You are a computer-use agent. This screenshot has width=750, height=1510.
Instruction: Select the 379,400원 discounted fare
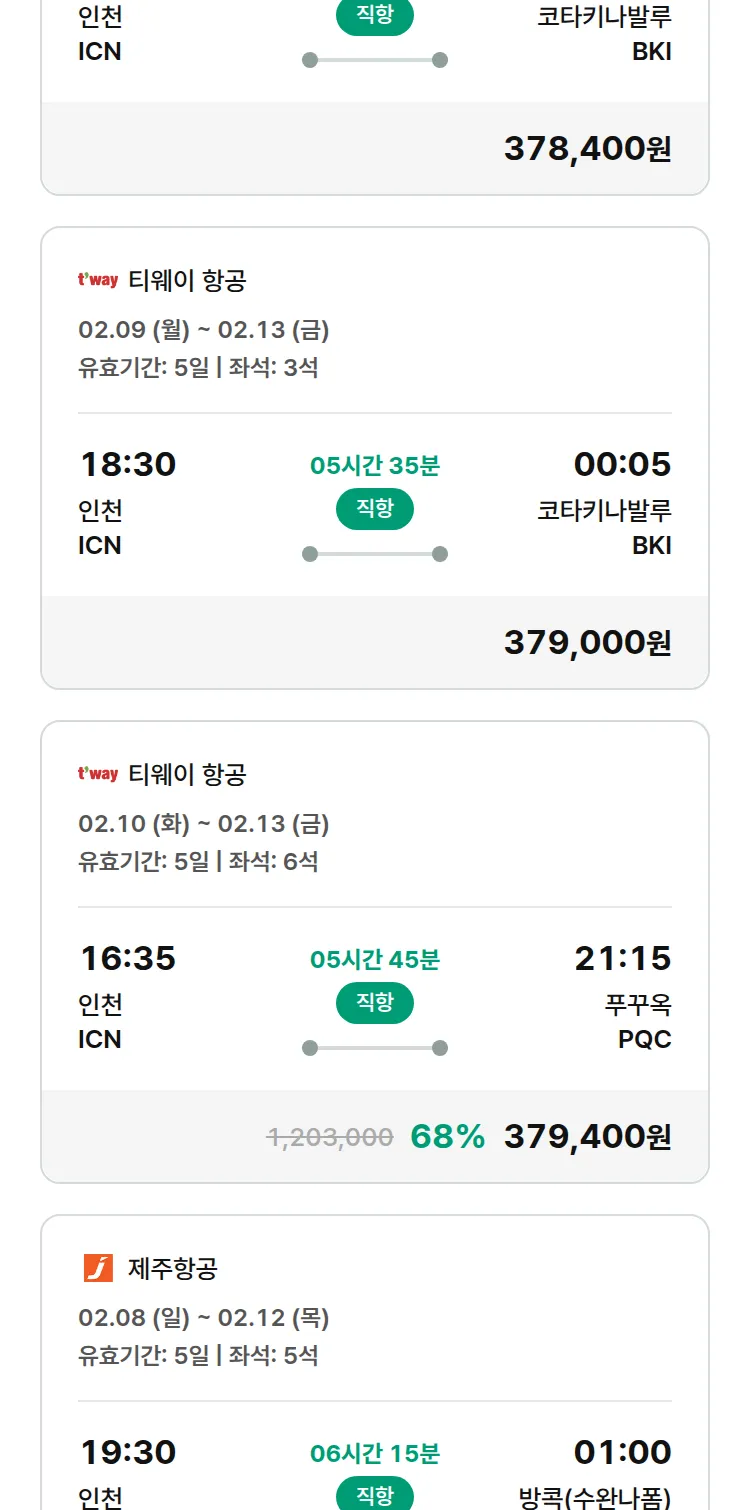click(587, 1136)
